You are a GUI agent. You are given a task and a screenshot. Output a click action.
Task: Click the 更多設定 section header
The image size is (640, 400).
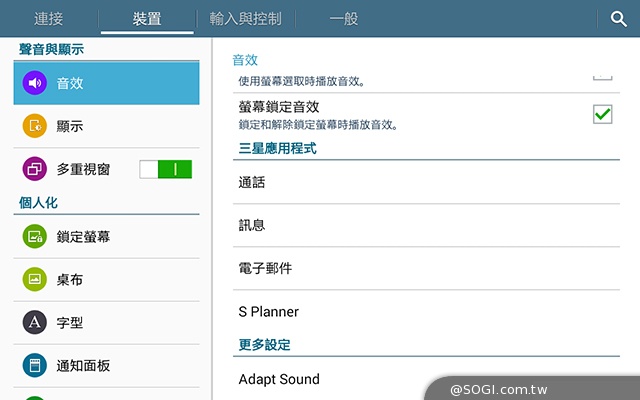click(x=264, y=344)
